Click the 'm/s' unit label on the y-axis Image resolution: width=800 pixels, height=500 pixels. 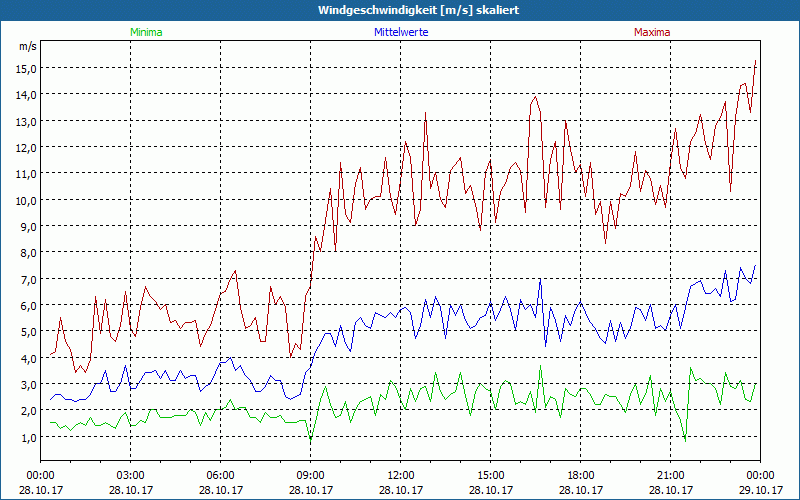tap(28, 46)
